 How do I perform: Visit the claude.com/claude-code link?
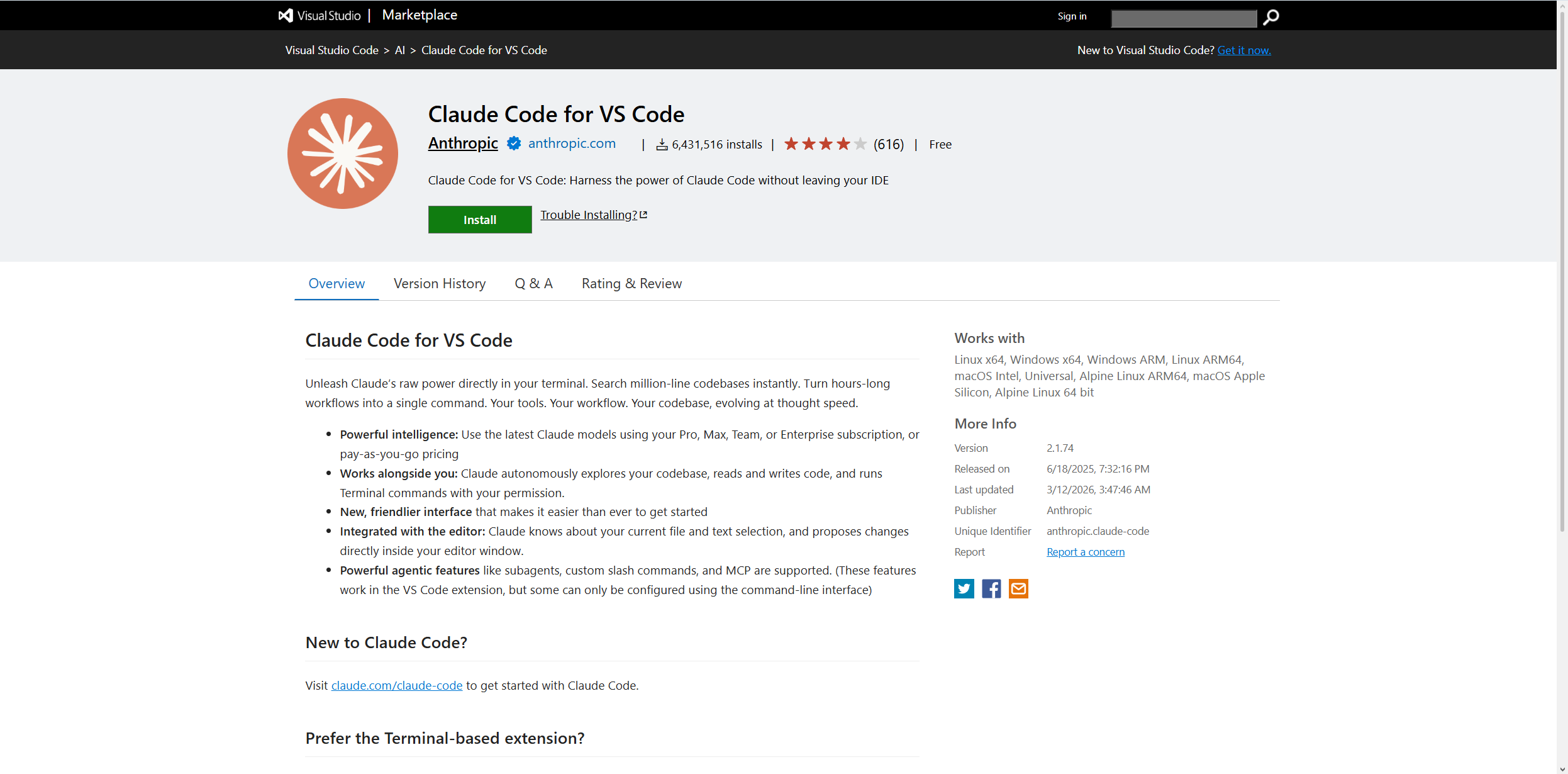[396, 685]
